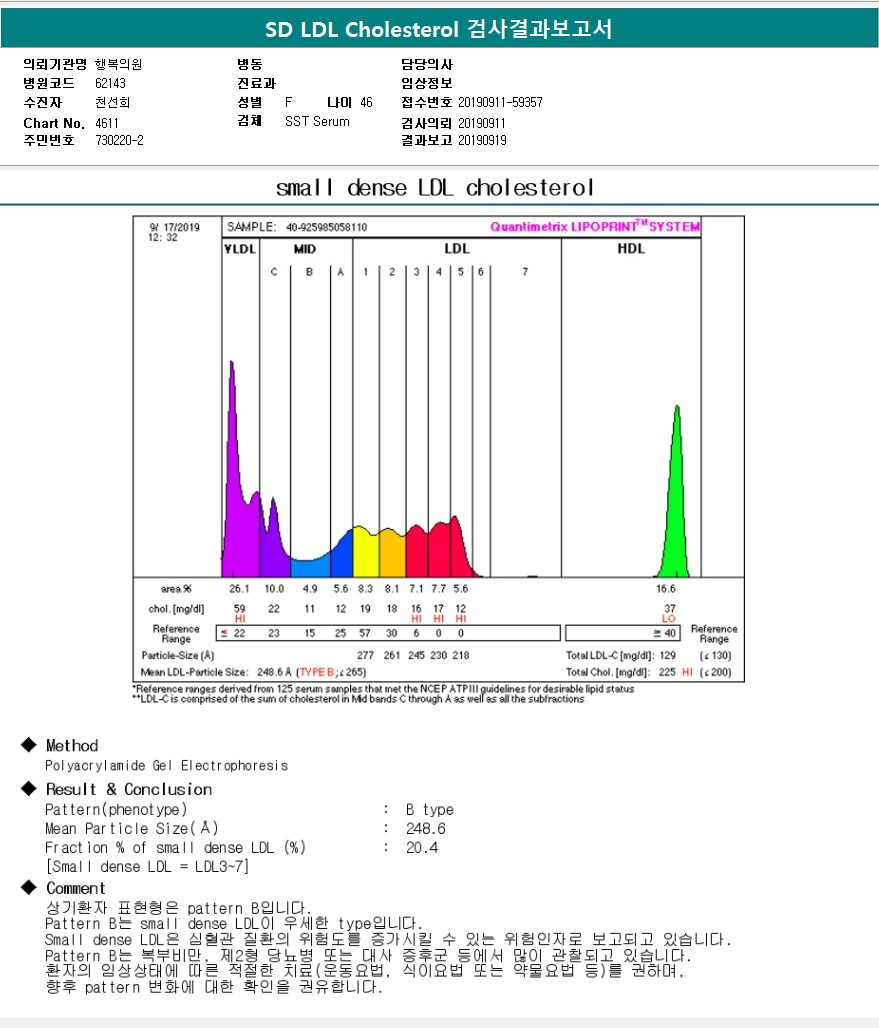Screen dimensions: 879x1028
Task: Click the Chart No. value 4611
Action: tap(106, 123)
